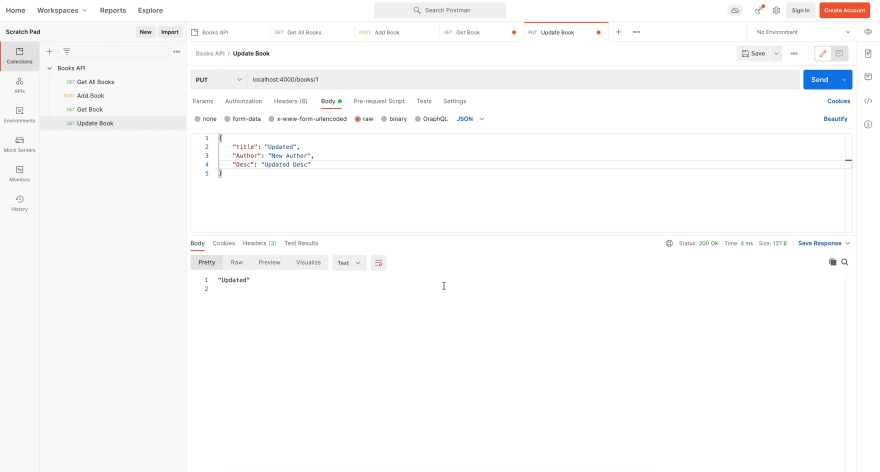Click the request URL input field
This screenshot has height=472, width=880.
point(523,80)
